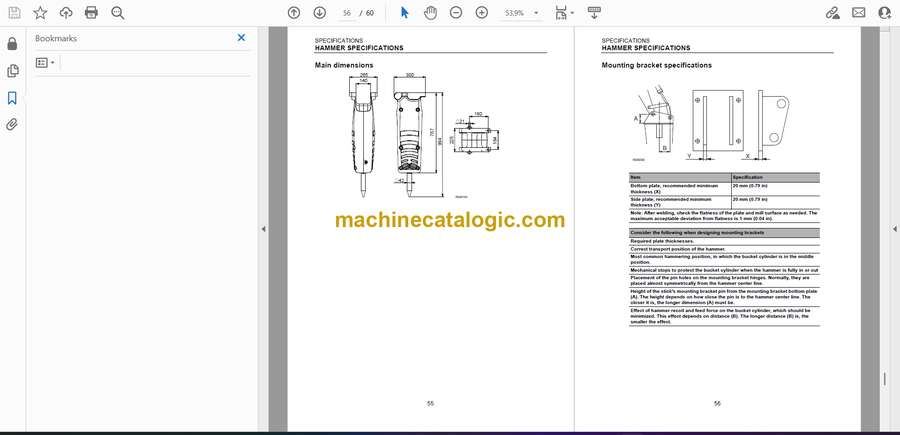Activate the hand pan tool
This screenshot has width=900, height=435.
click(x=430, y=13)
